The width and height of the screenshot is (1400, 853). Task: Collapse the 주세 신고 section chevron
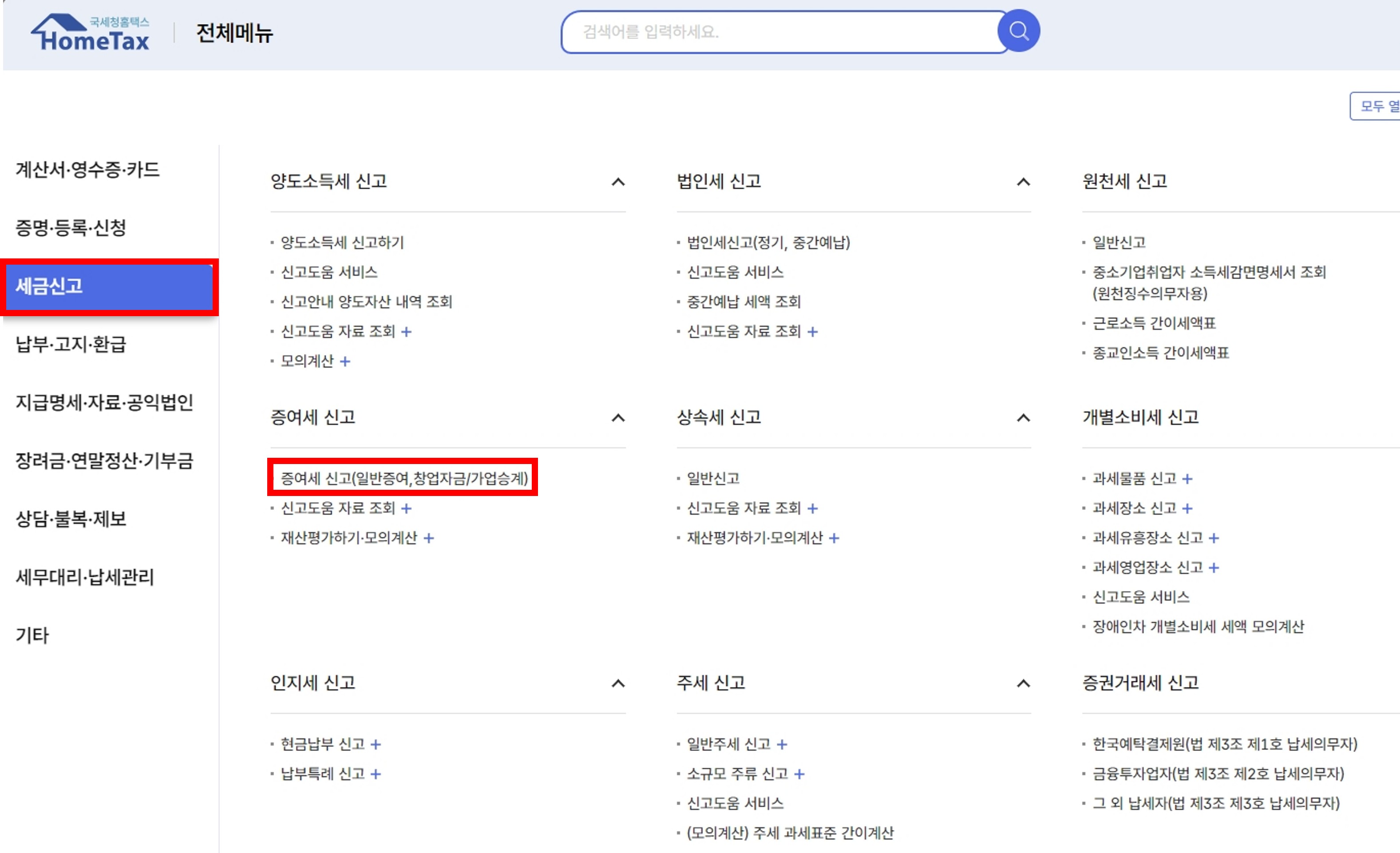[x=1023, y=684]
